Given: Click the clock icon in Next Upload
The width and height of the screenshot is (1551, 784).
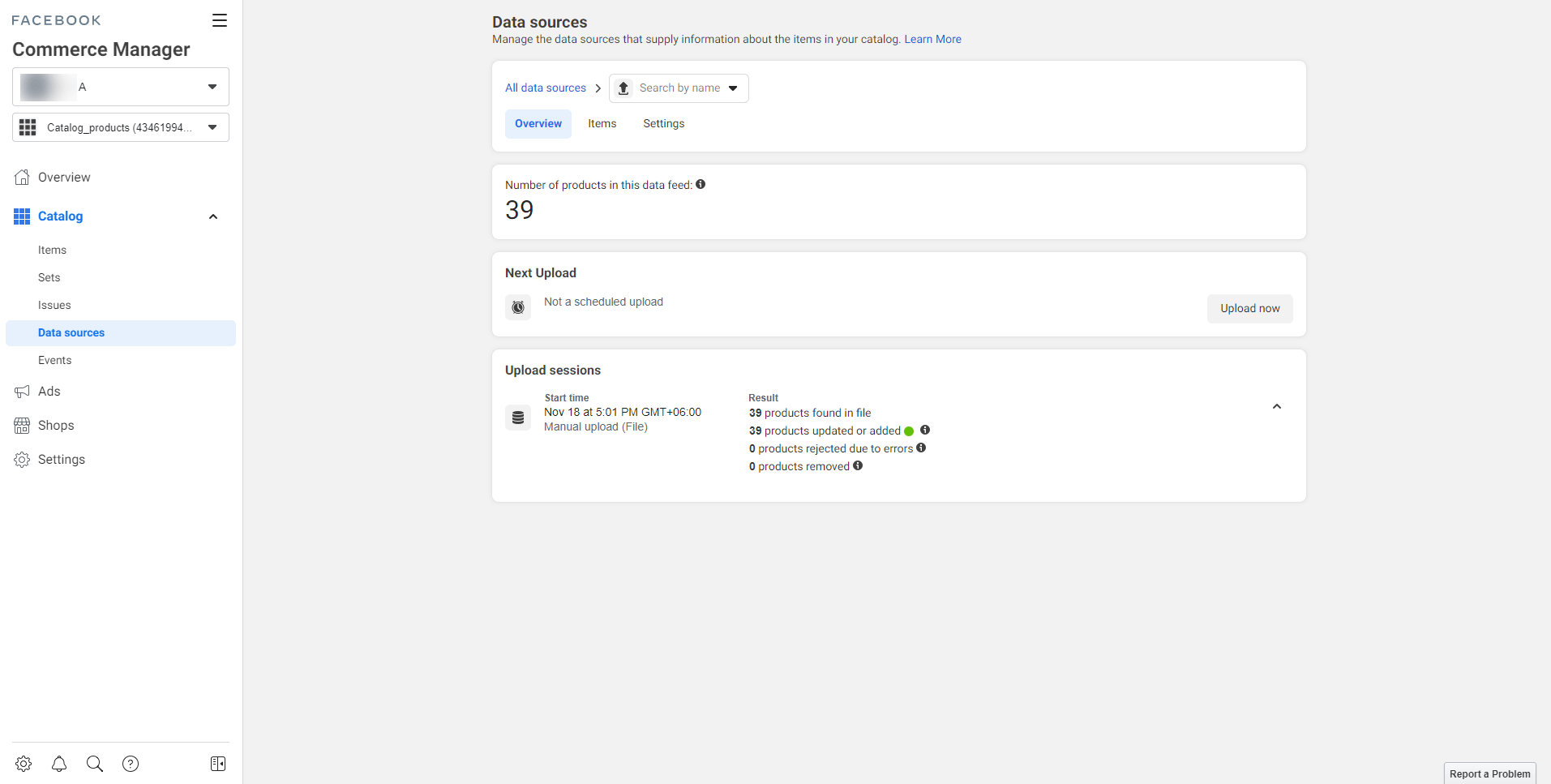Looking at the screenshot, I should pyautogui.click(x=518, y=308).
